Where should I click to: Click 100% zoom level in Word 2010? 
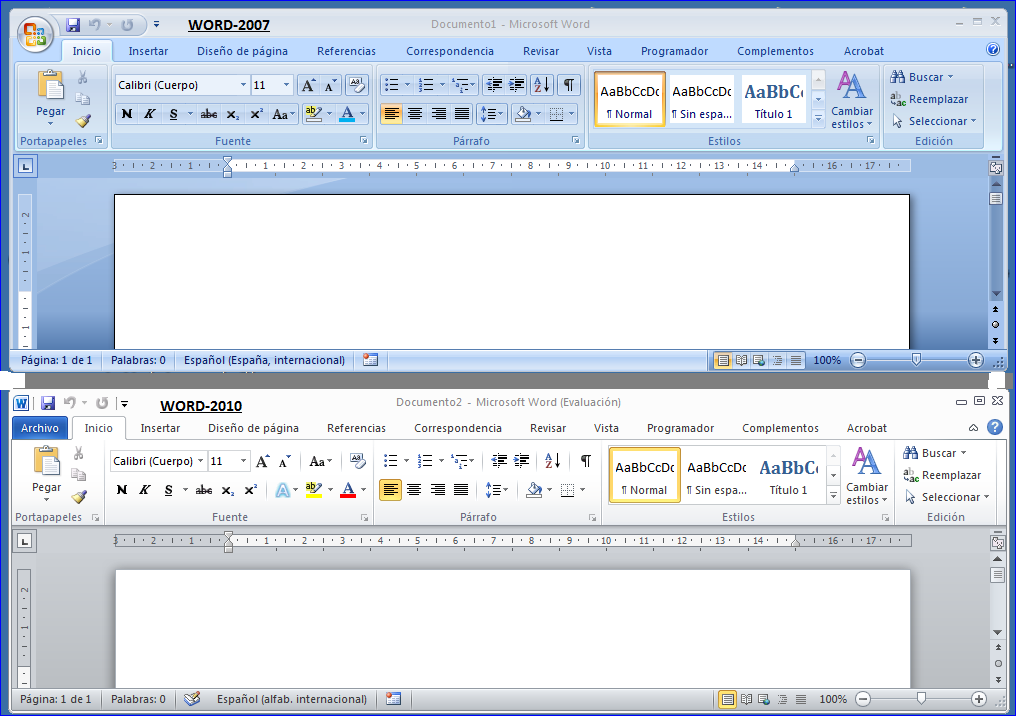coord(833,699)
